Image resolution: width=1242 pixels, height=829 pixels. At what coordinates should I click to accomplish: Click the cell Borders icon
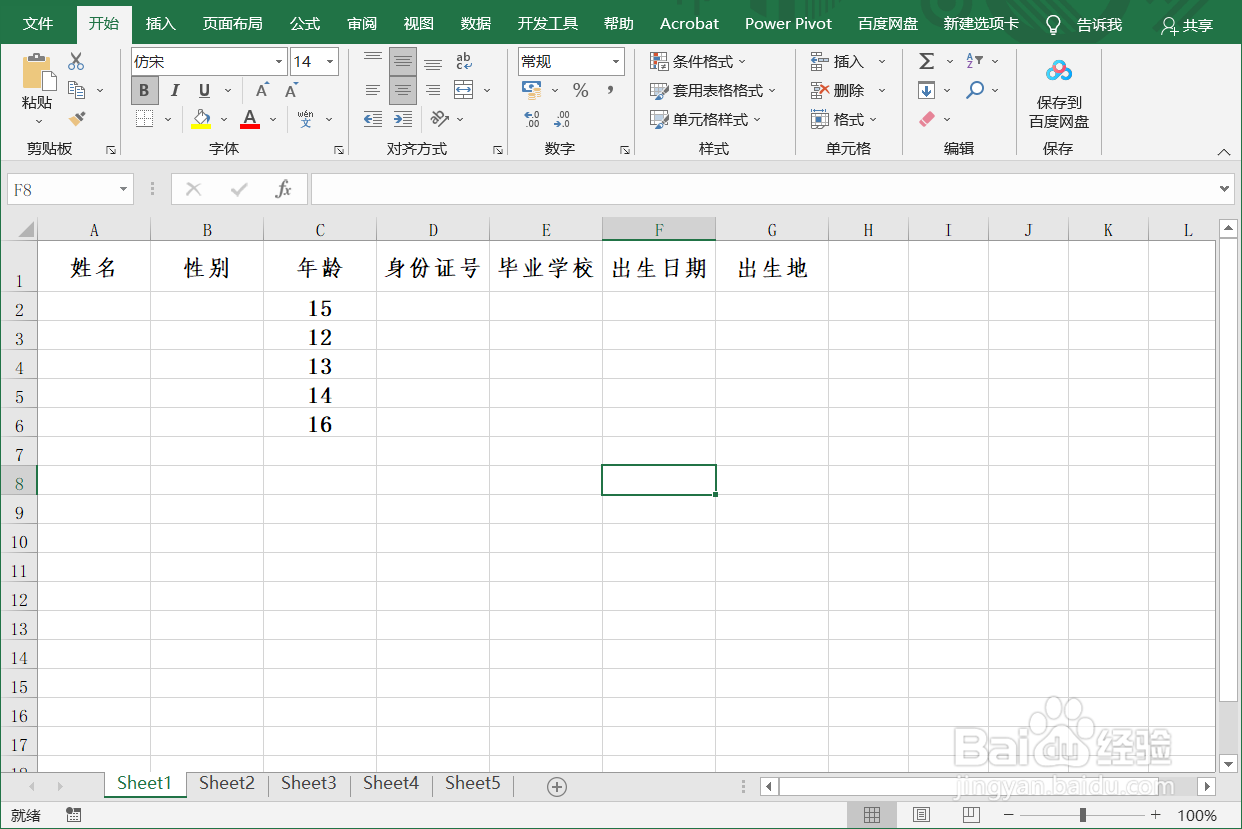(x=145, y=119)
